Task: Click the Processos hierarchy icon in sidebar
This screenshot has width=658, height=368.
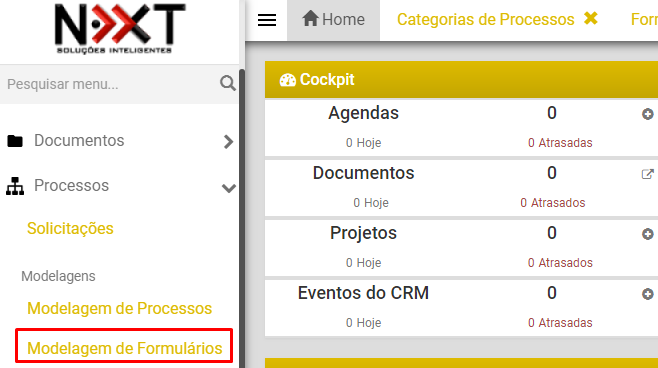Action: coord(15,186)
